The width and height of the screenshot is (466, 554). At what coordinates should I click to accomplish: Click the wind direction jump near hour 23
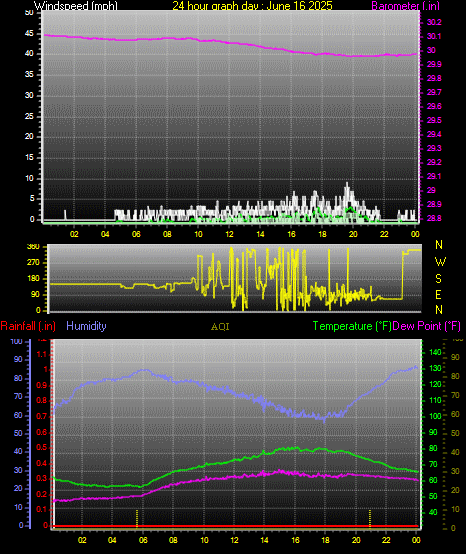coord(403,276)
